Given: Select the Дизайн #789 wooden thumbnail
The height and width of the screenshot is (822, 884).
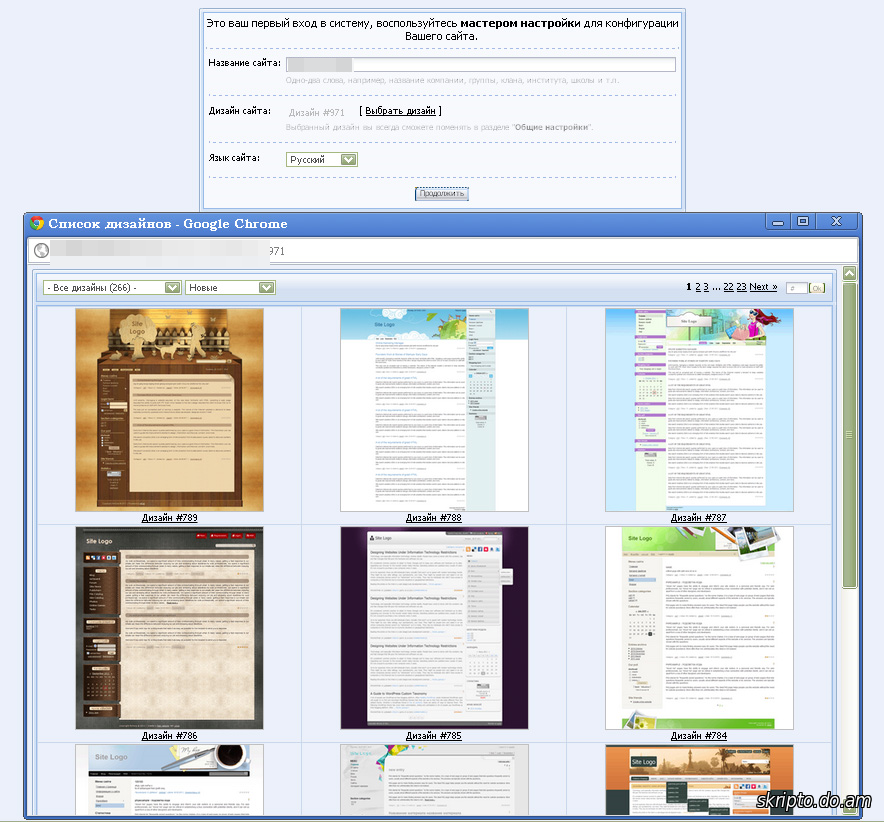Looking at the screenshot, I should [x=169, y=409].
